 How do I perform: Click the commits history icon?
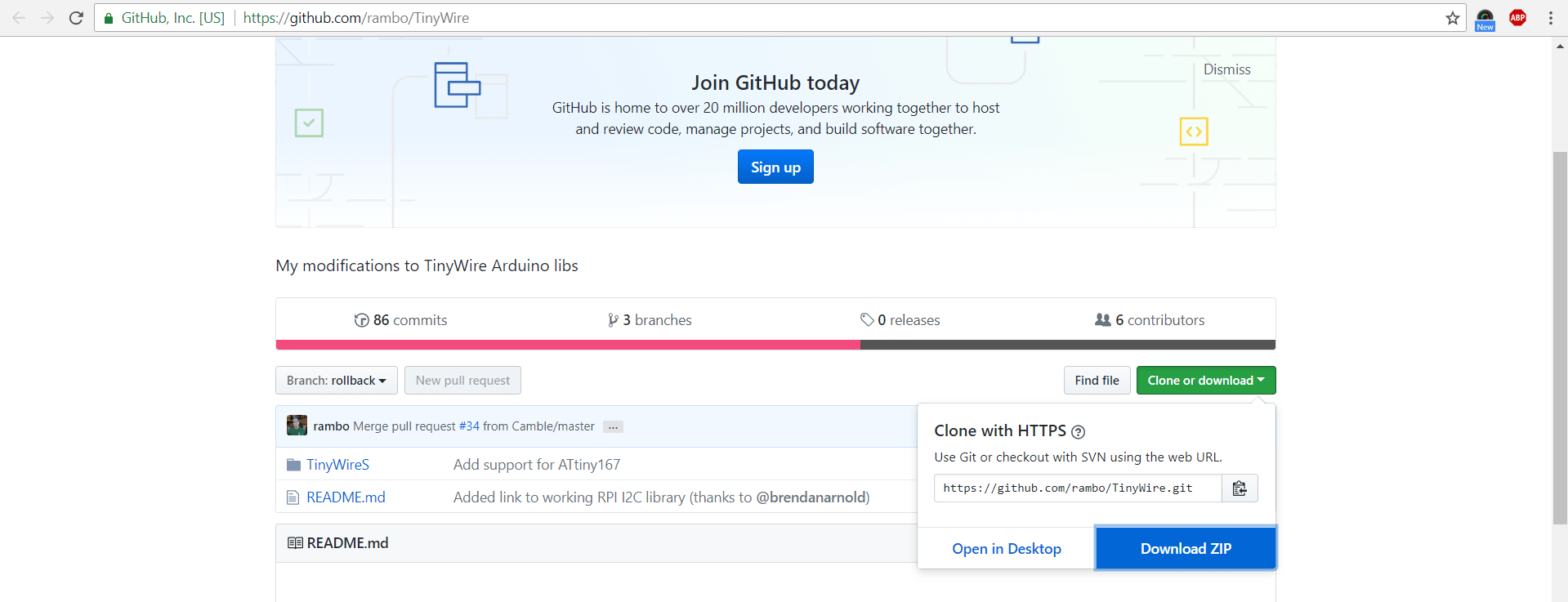[x=361, y=320]
